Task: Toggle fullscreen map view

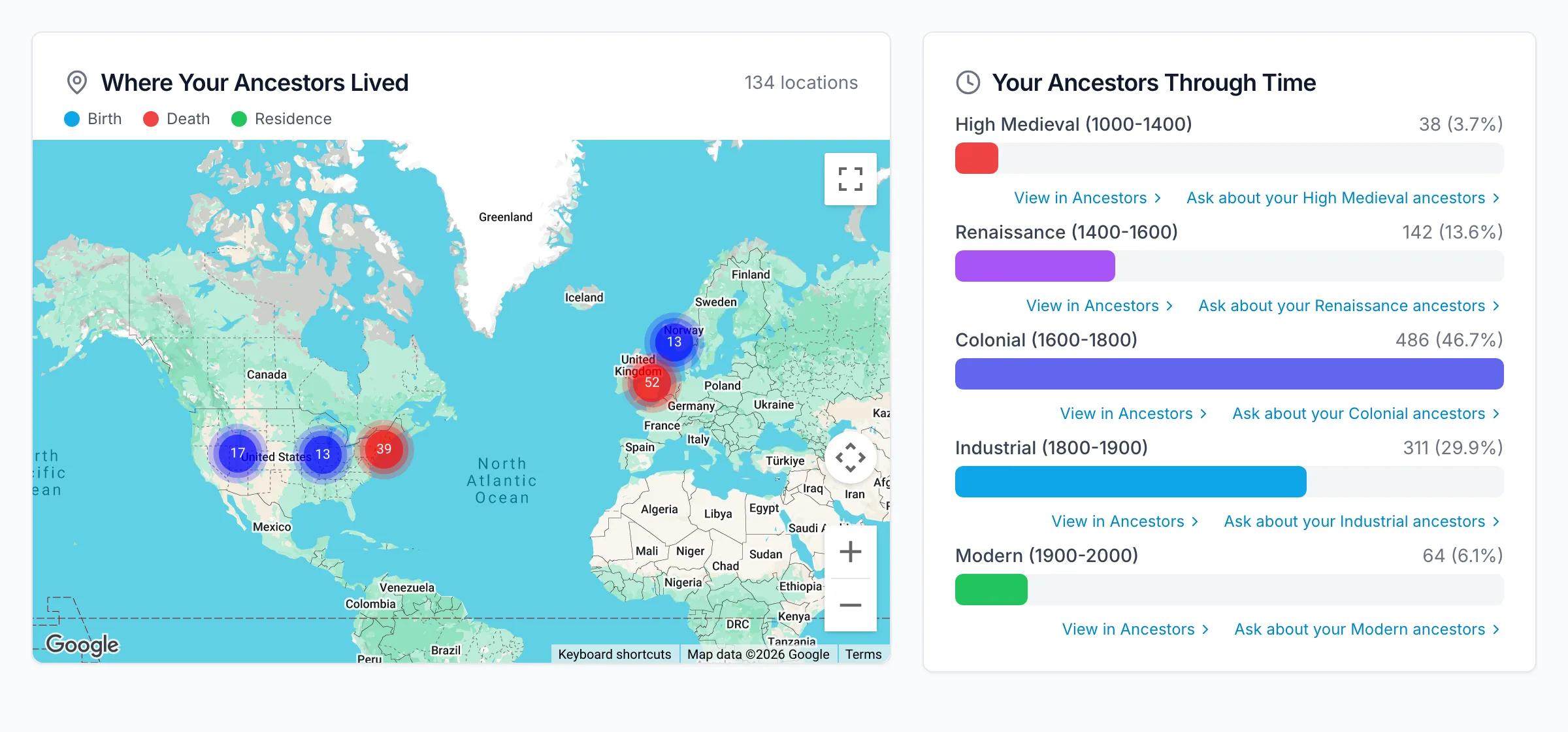Action: [850, 179]
